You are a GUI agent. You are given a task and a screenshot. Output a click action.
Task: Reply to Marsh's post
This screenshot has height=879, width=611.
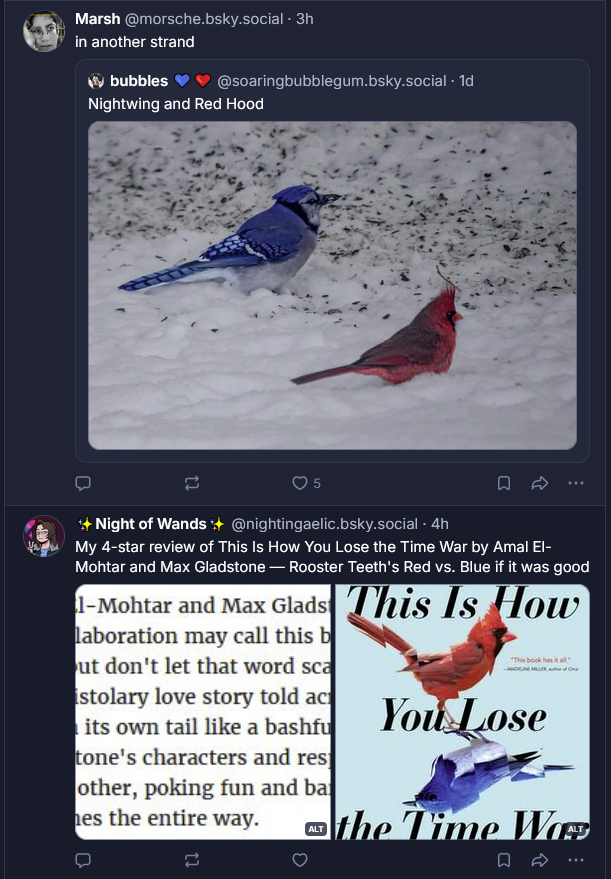(x=84, y=483)
